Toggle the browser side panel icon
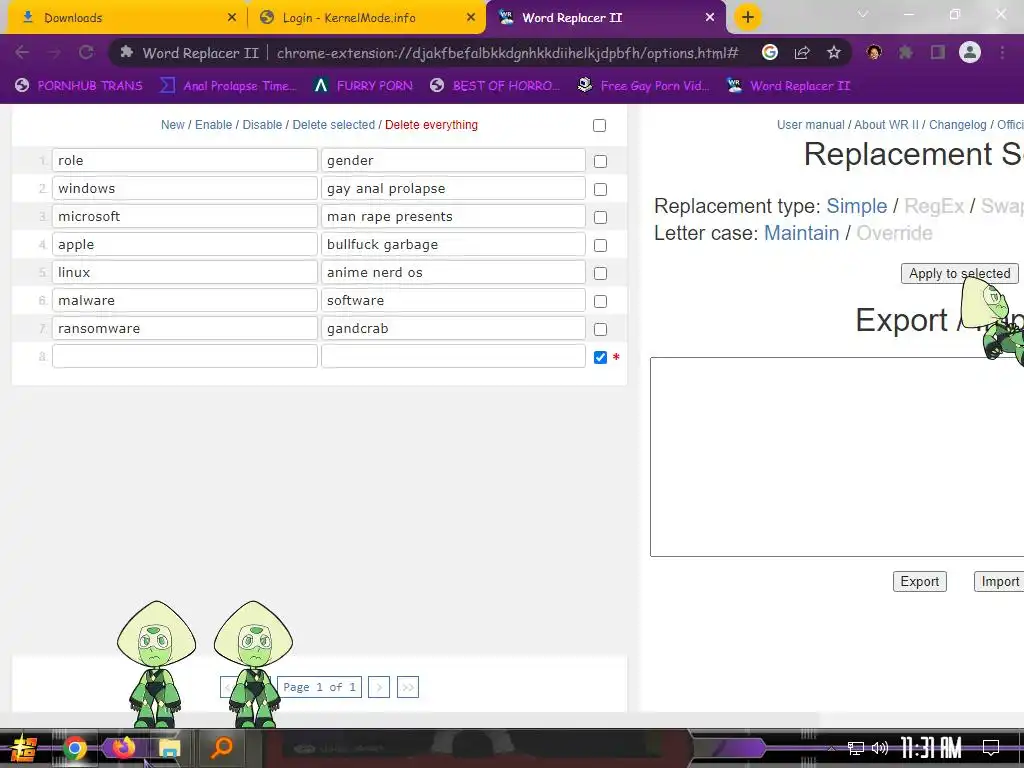This screenshot has width=1024, height=768. pos(938,52)
